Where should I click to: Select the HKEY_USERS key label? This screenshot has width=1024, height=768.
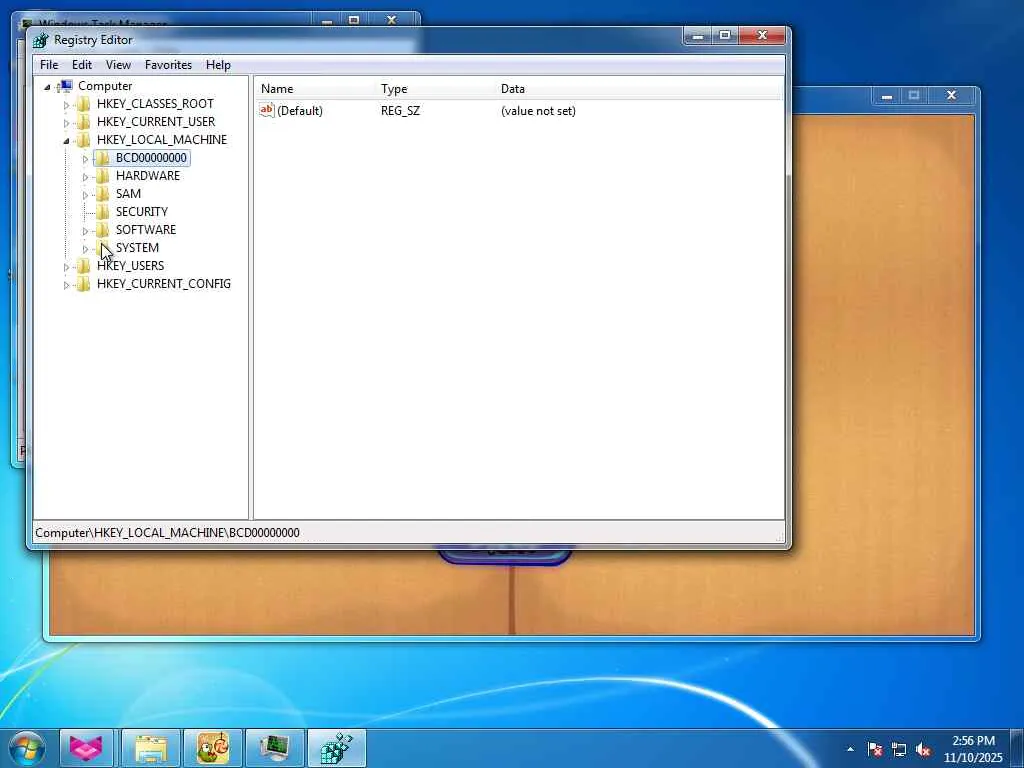point(131,265)
